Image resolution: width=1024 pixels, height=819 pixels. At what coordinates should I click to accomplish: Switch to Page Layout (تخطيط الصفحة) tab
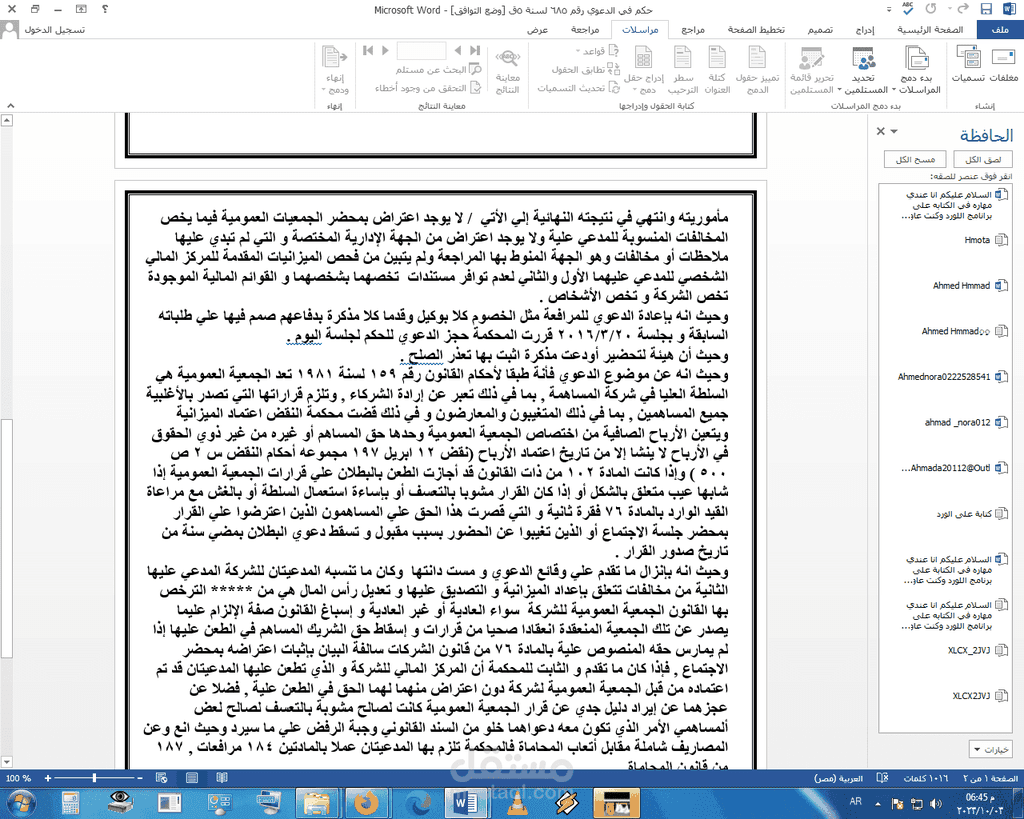pos(756,29)
